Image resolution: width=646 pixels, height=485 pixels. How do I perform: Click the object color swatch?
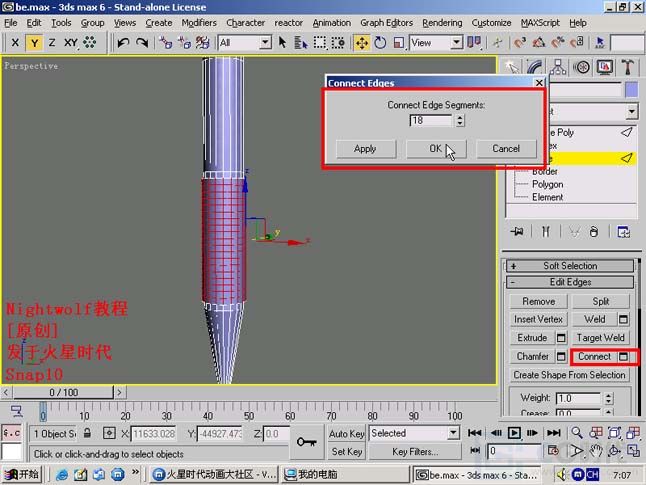[631, 90]
